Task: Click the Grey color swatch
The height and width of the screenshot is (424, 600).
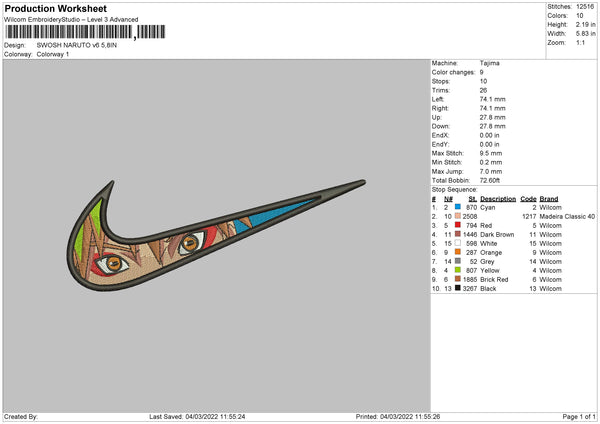Action: tap(458, 261)
